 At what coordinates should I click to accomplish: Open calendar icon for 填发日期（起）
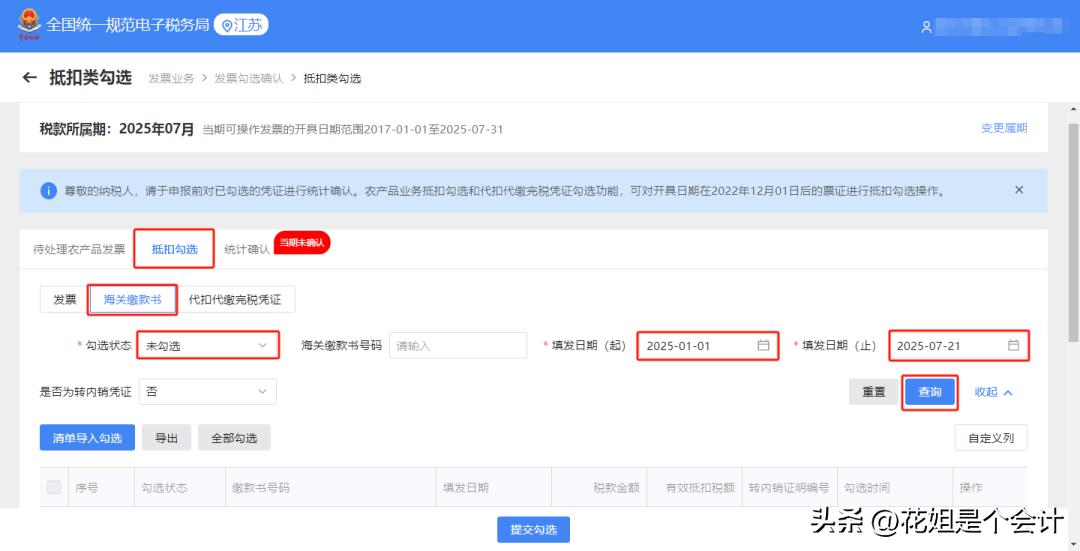[763, 346]
